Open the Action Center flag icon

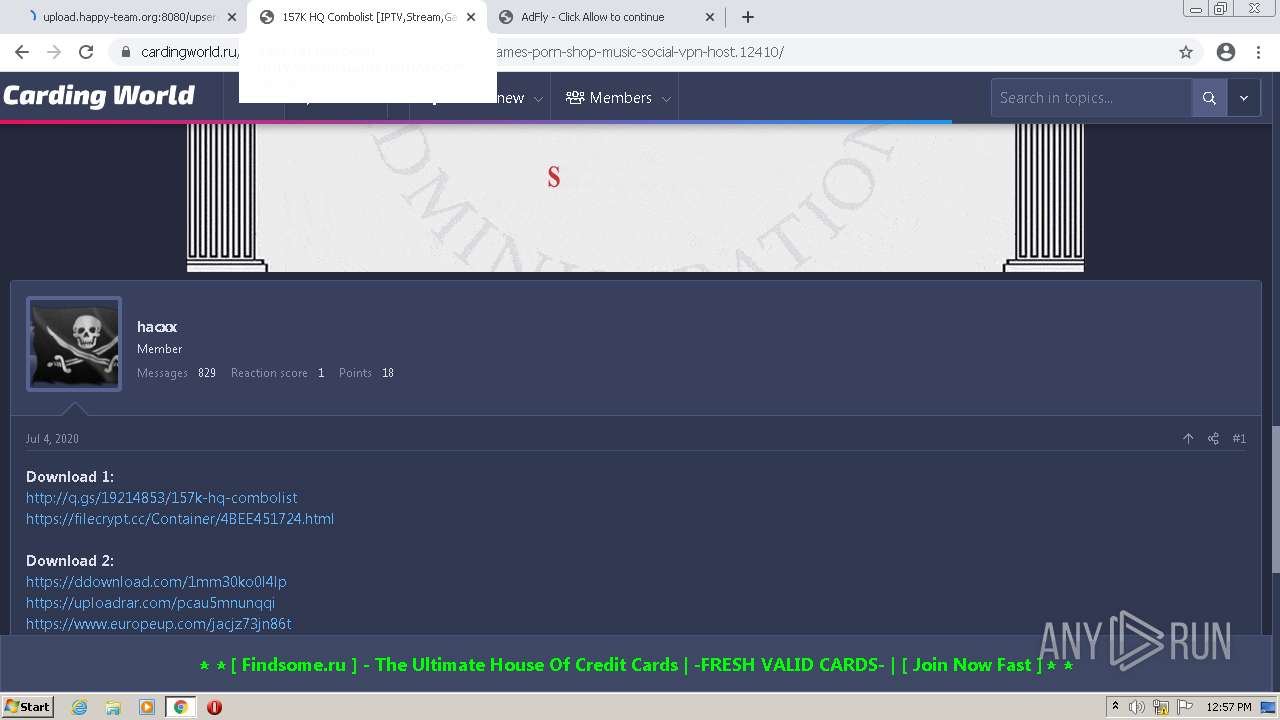pos(1183,707)
